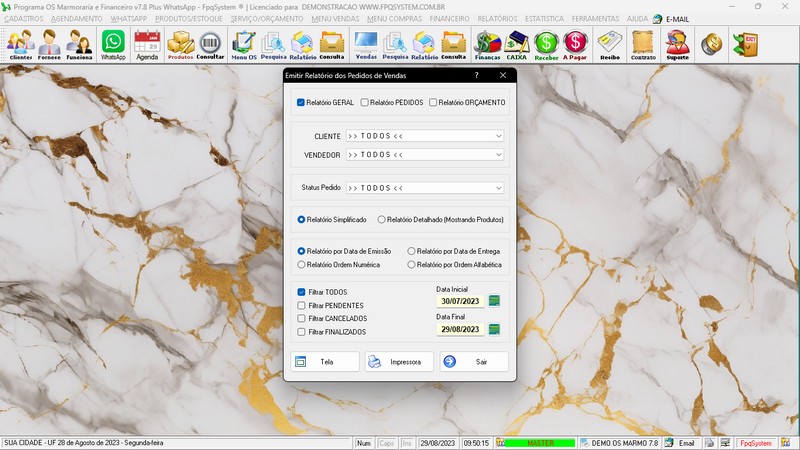The height and width of the screenshot is (450, 800).
Task: Toggle the Filtrar TODOS checkbox
Action: [301, 292]
